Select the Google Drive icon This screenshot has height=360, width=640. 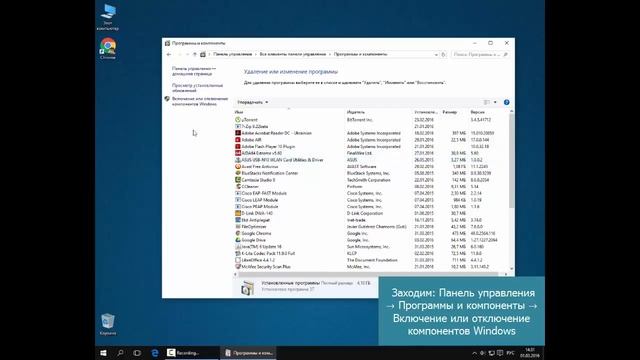click(238, 240)
